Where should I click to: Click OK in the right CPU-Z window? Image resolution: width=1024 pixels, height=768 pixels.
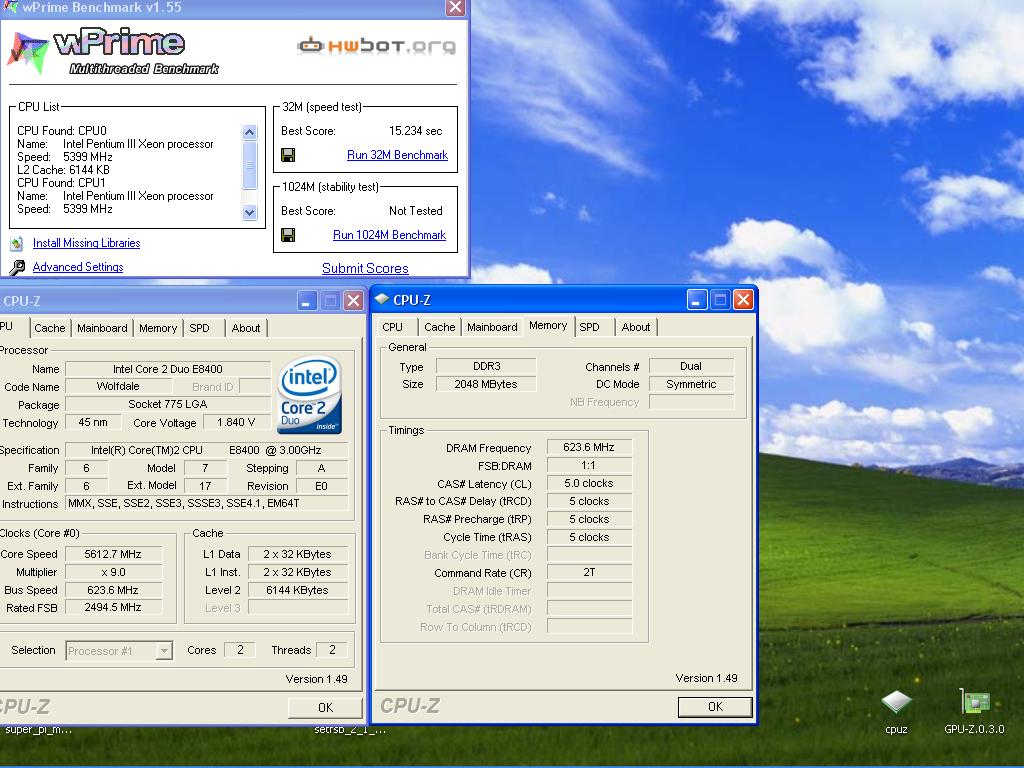pyautogui.click(x=715, y=707)
